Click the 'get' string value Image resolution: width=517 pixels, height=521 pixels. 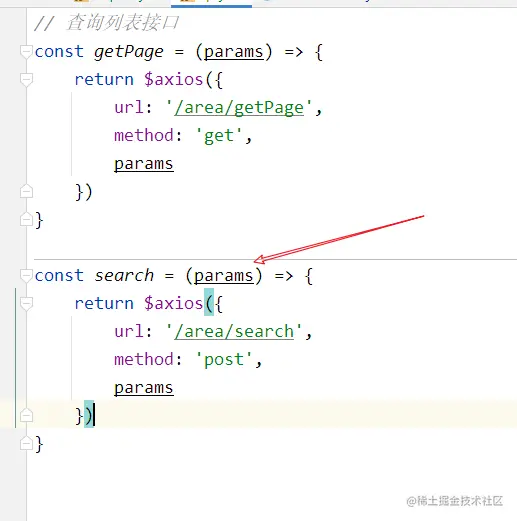point(219,136)
